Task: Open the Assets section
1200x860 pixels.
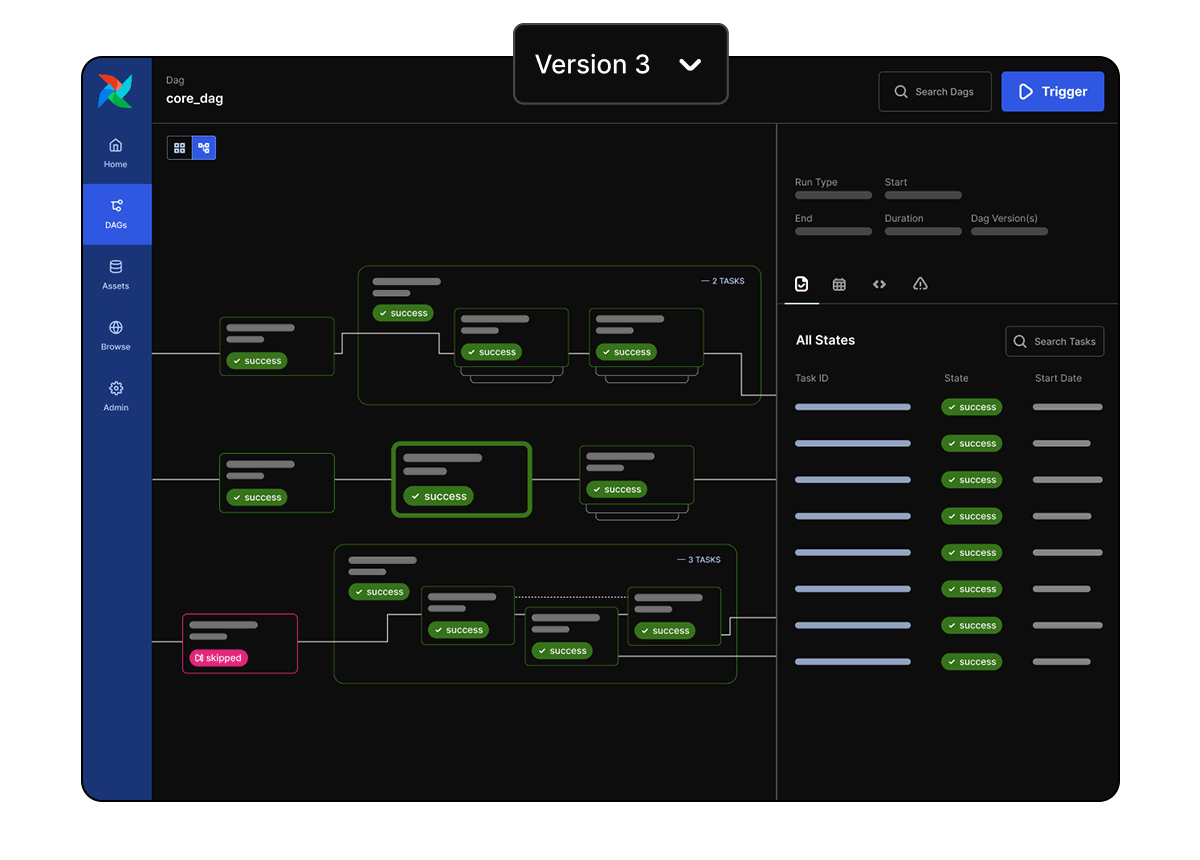Action: click(116, 275)
